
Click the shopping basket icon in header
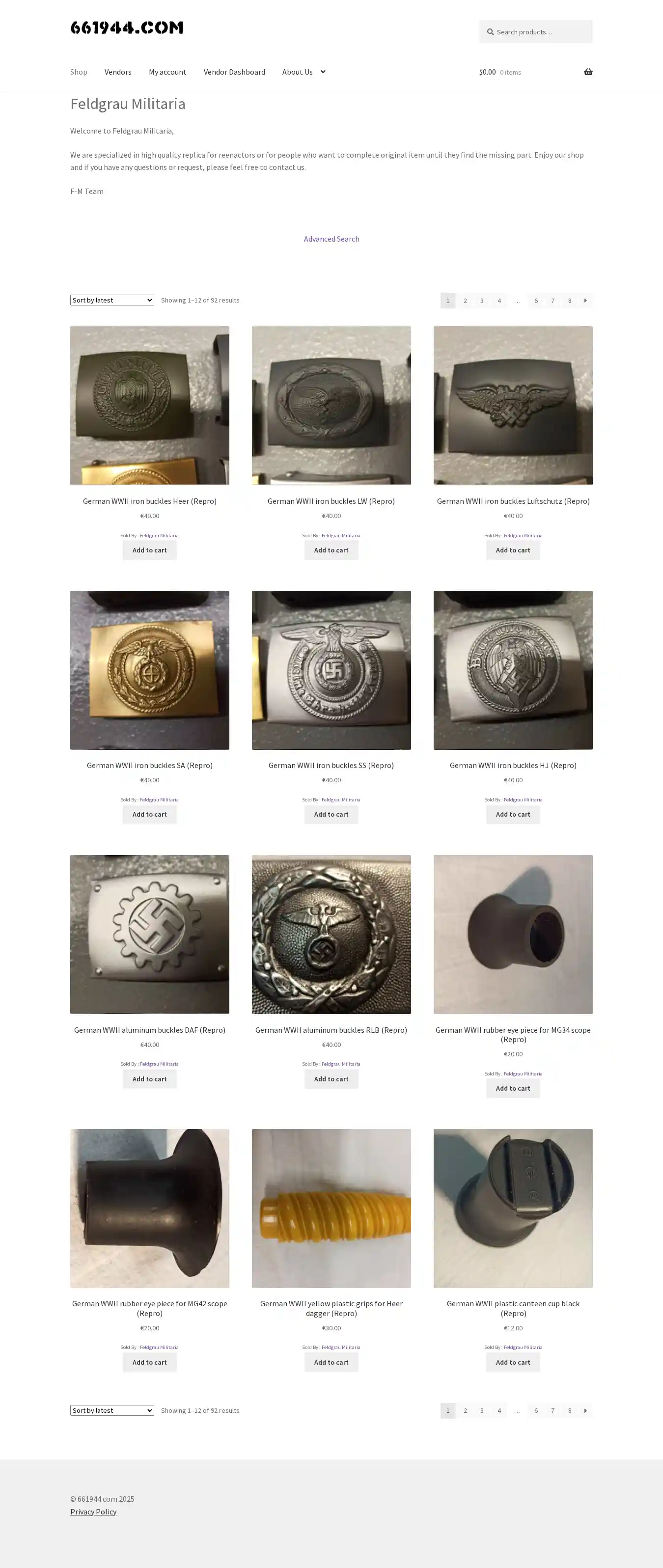coord(587,72)
